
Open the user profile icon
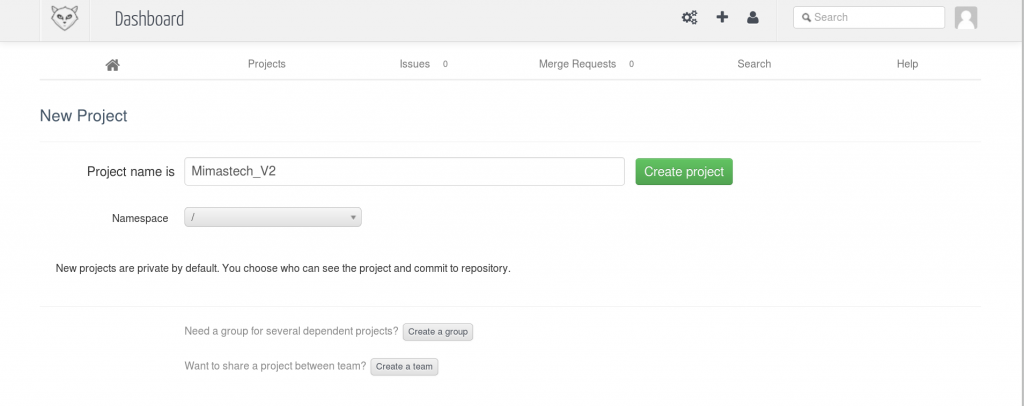coord(752,18)
